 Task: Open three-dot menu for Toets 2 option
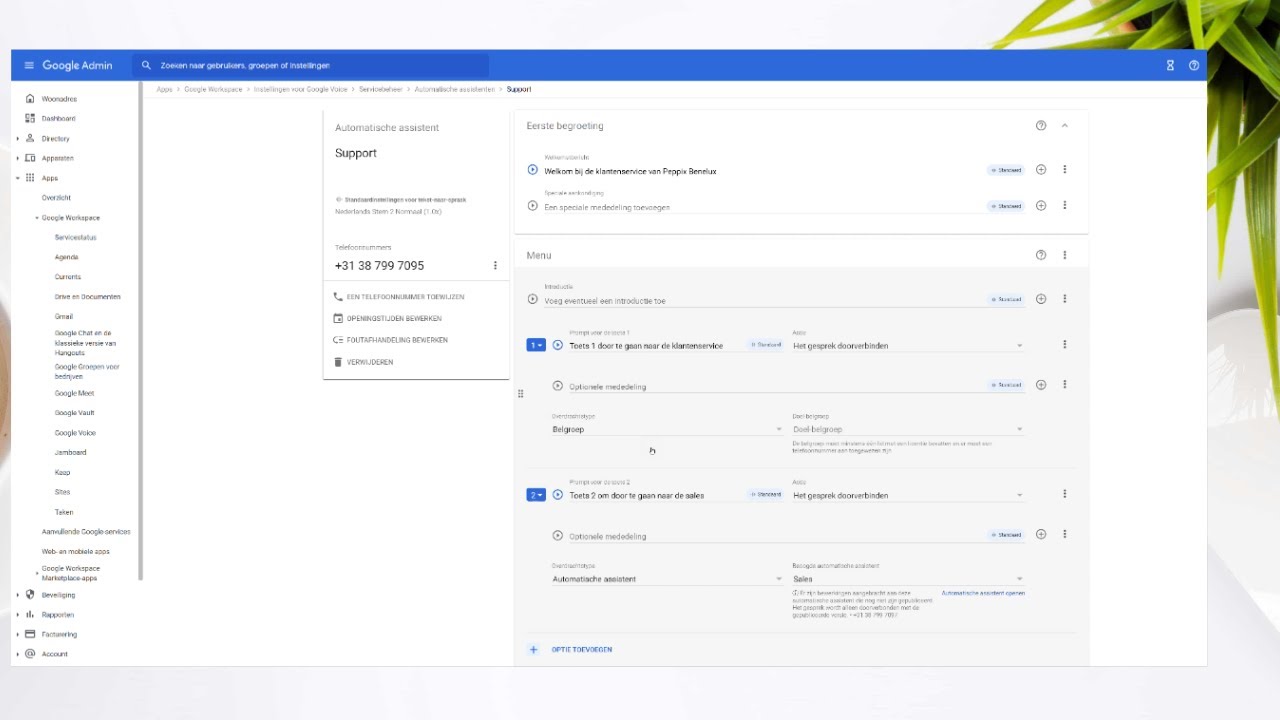[x=1065, y=494]
